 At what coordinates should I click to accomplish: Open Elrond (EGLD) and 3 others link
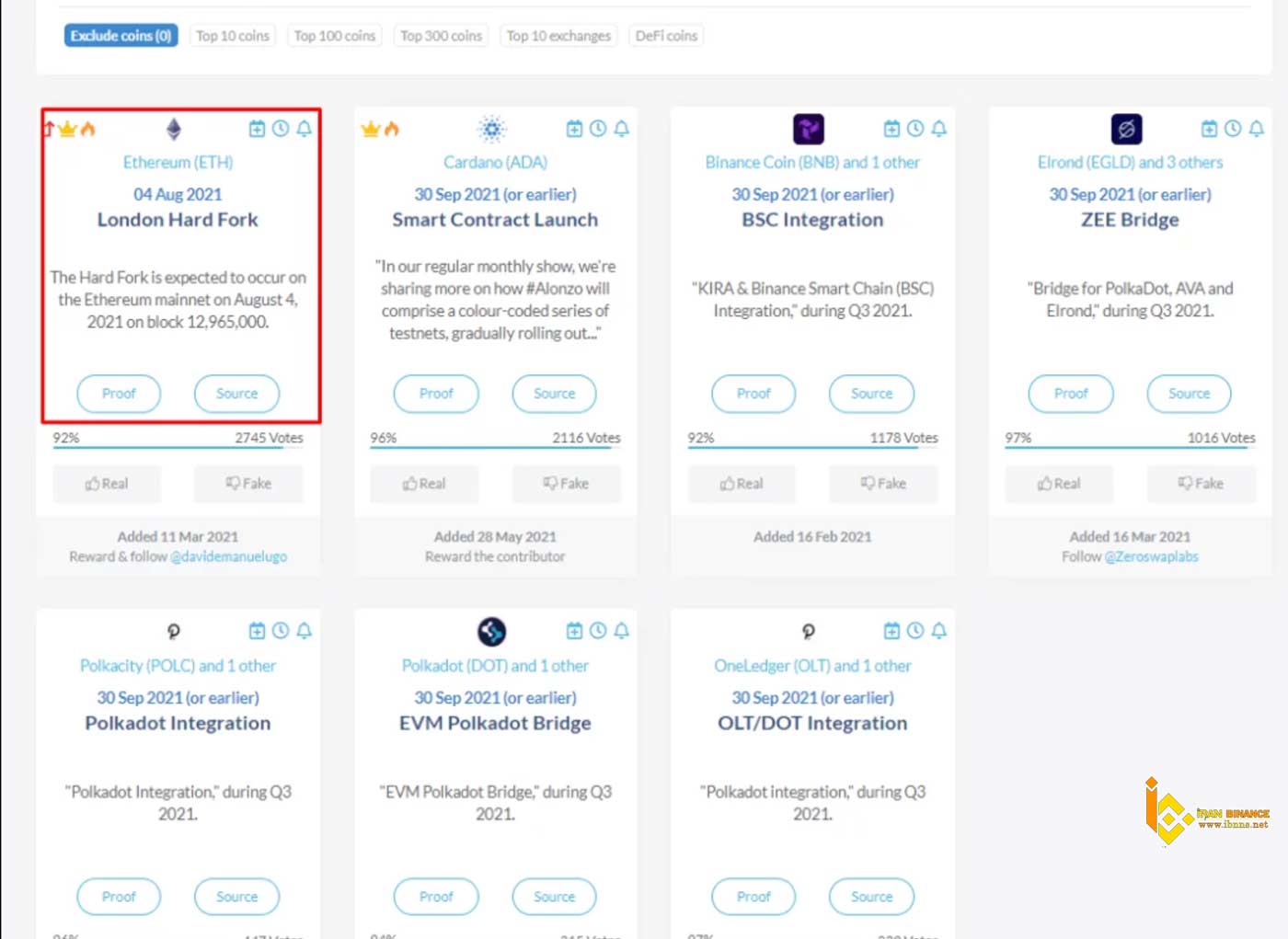(1130, 163)
